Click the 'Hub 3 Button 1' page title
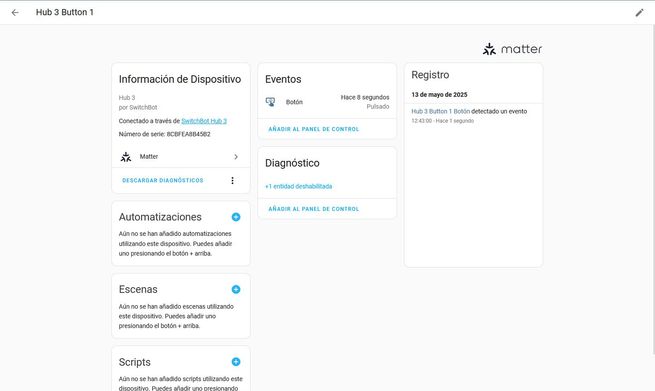The width and height of the screenshot is (655, 391). [x=65, y=13]
